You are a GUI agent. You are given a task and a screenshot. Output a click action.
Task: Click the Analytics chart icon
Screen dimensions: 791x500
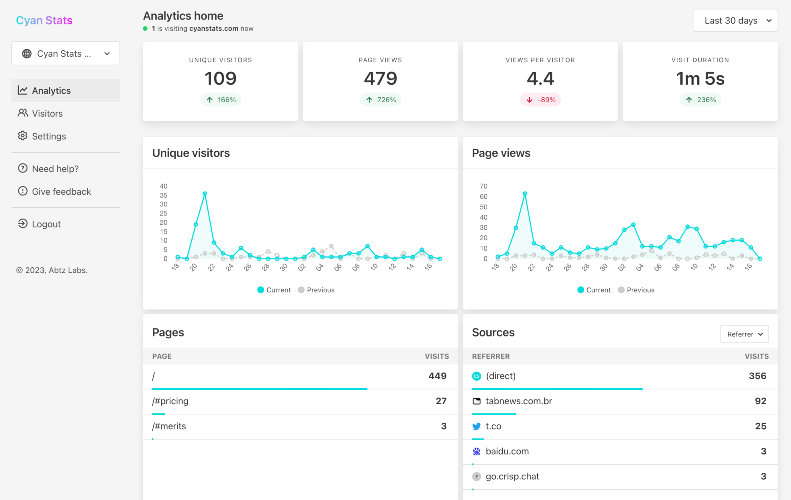pyautogui.click(x=23, y=90)
